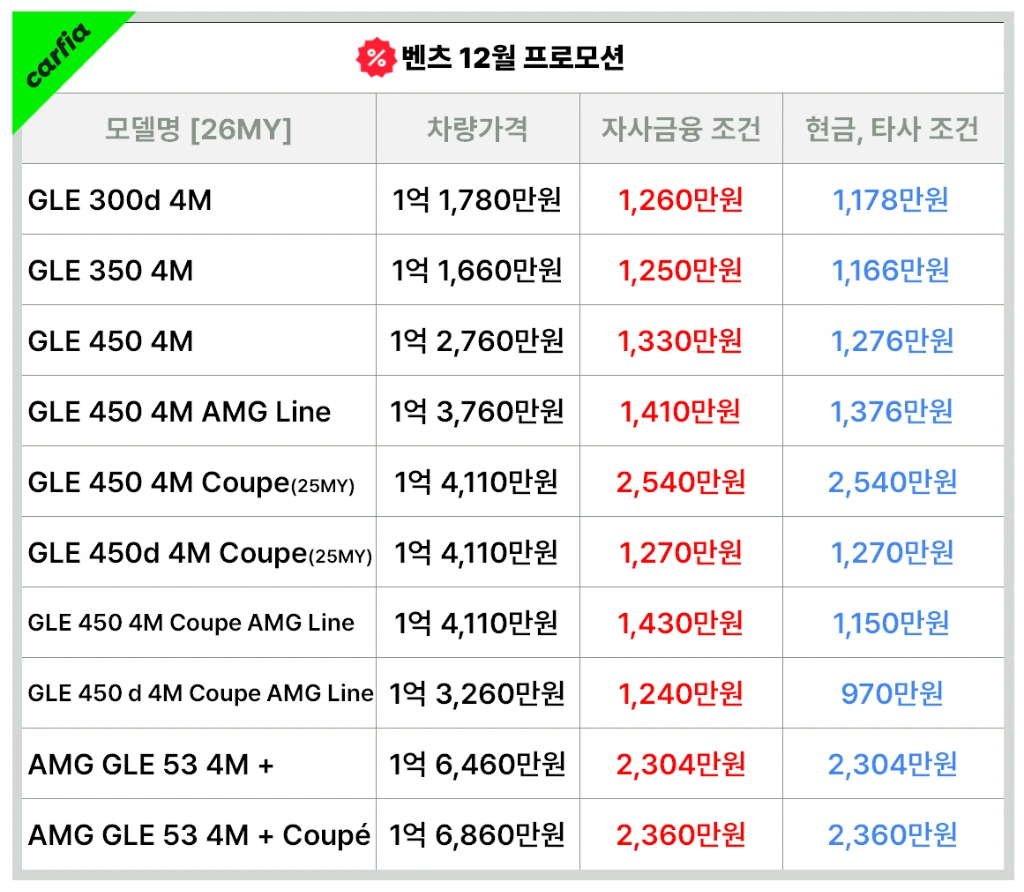Select the "GLE 350 4M" model name
The height and width of the screenshot is (892, 1024).
(111, 270)
